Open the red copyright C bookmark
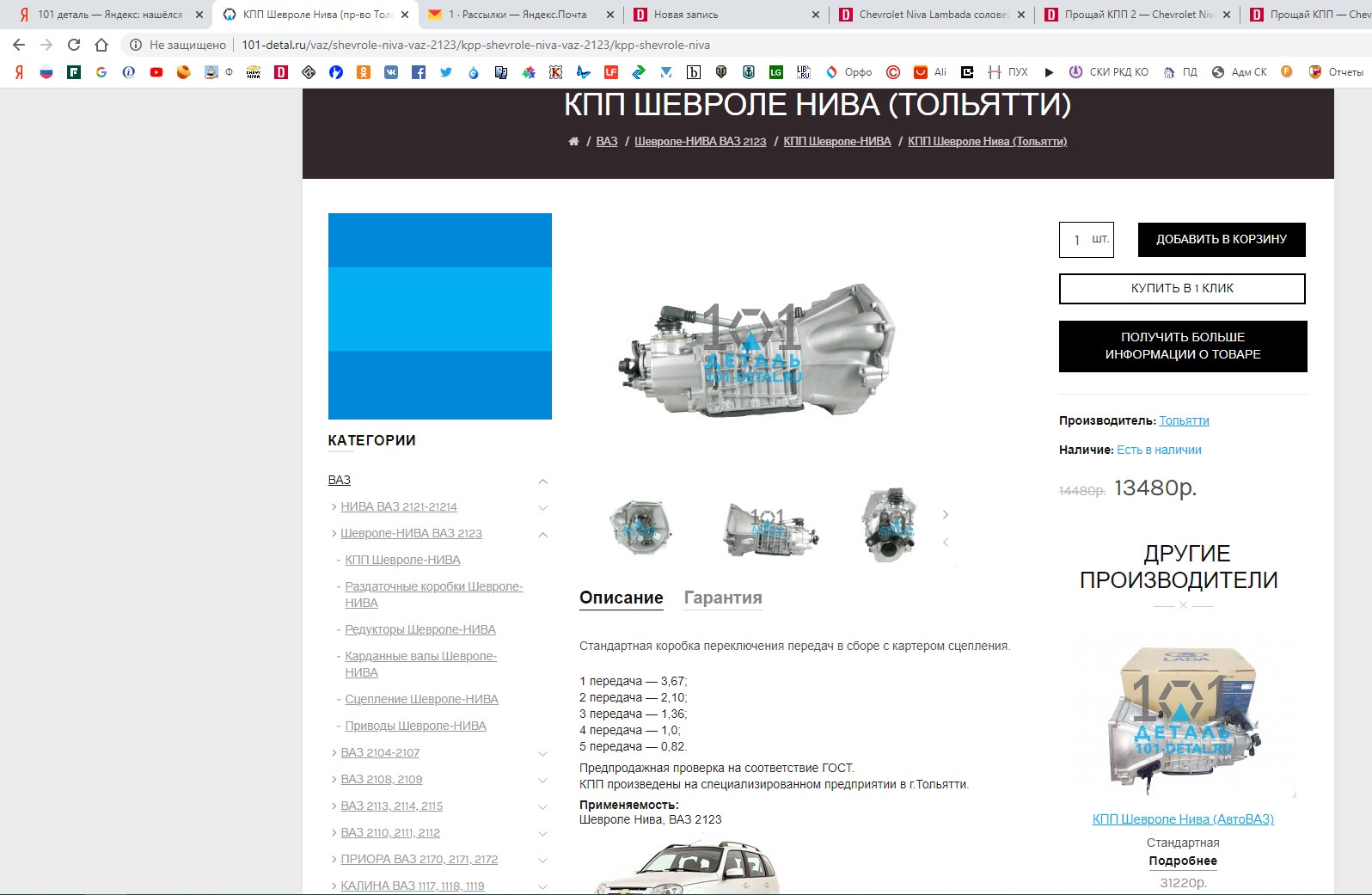This screenshot has height=895, width=1372. (893, 72)
